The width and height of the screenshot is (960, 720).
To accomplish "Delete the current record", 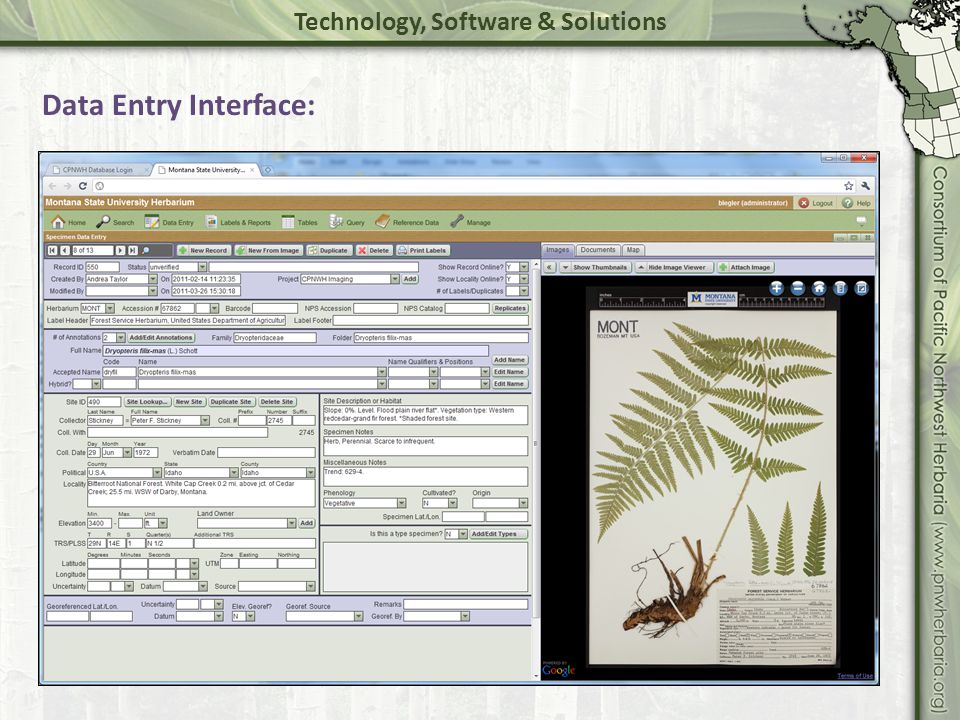I will coord(373,250).
